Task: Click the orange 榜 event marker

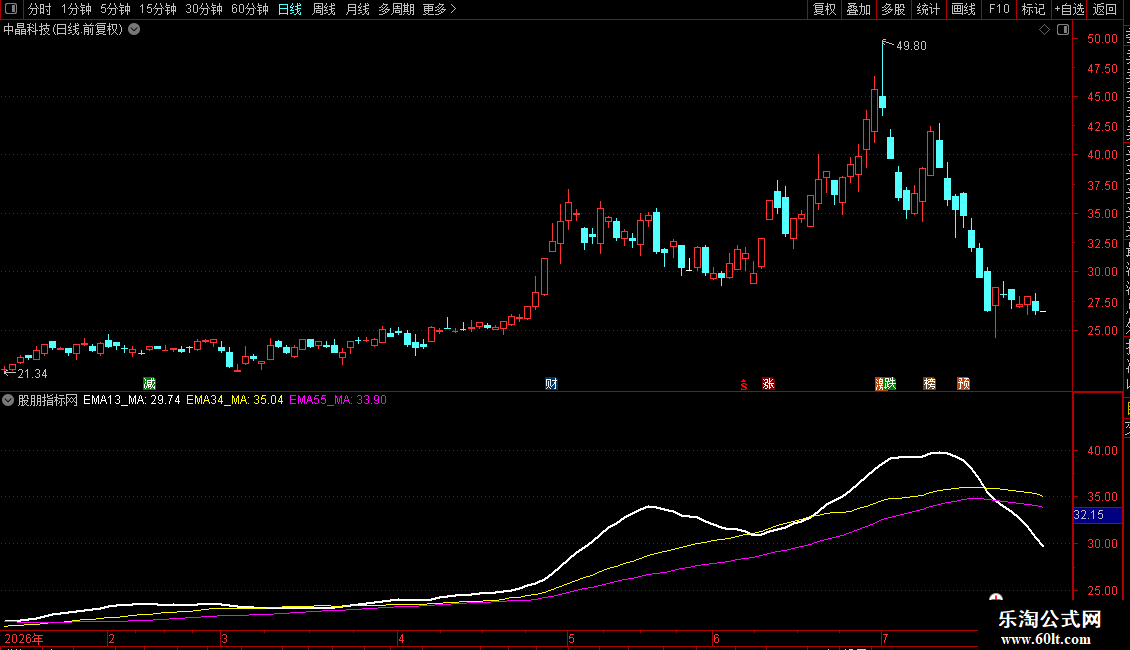Action: 930,383
